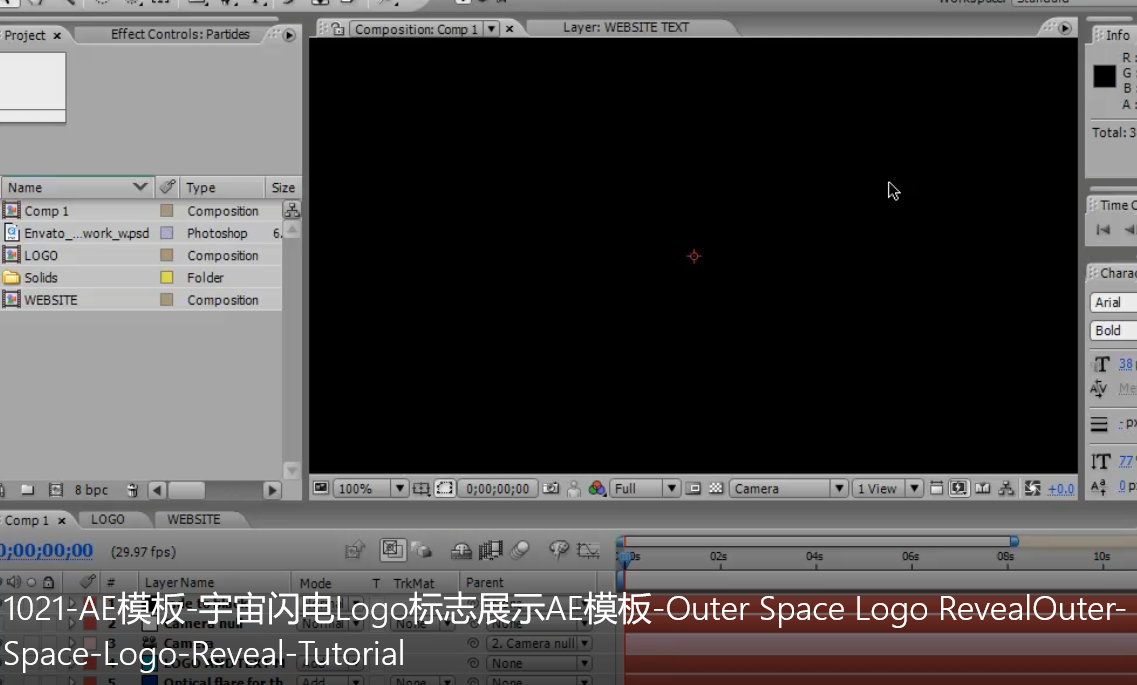
Task: Click the label swatch for WEBSITE composition
Action: pos(166,300)
